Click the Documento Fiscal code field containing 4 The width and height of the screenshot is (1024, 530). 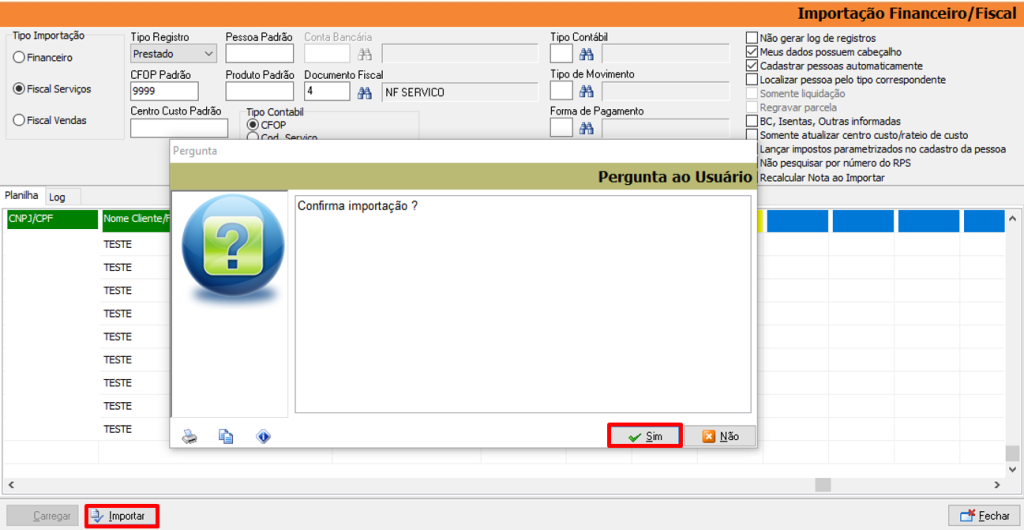pos(327,91)
